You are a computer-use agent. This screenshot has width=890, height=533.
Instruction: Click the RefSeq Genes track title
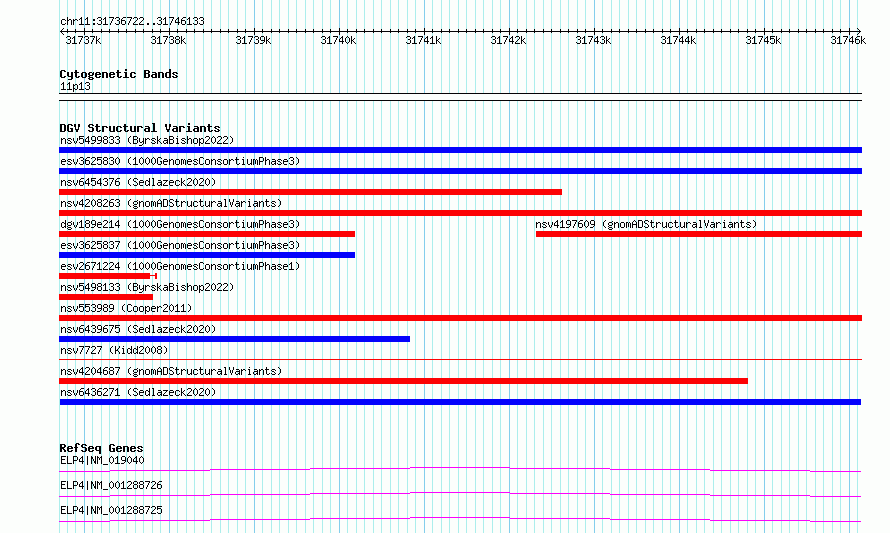point(101,448)
